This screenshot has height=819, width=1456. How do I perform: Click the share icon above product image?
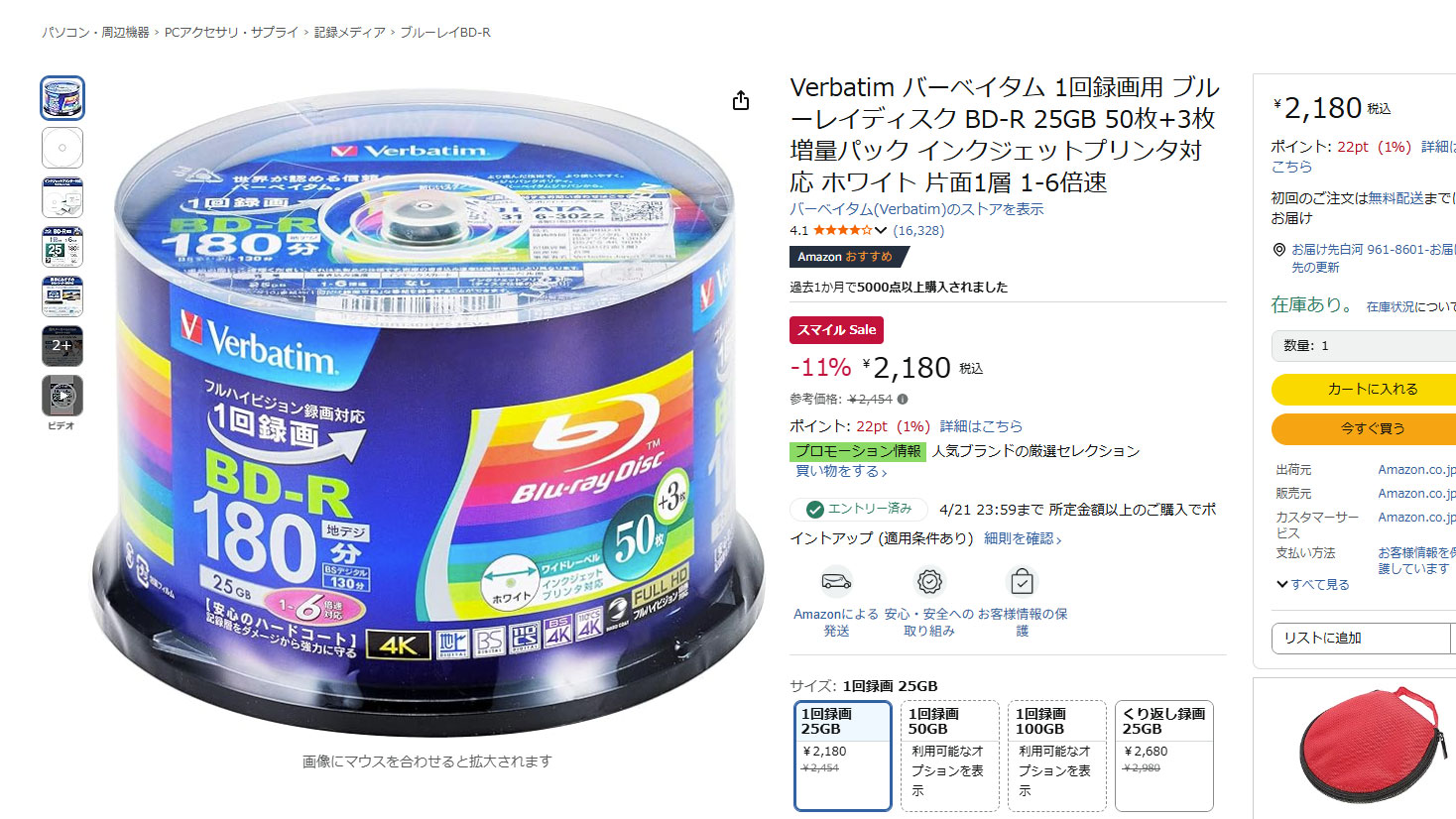pyautogui.click(x=741, y=100)
